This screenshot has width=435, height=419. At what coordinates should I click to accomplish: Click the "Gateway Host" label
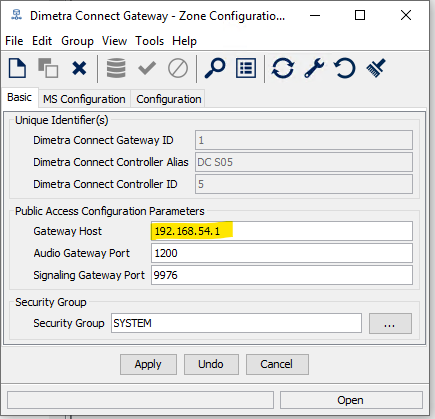(67, 231)
